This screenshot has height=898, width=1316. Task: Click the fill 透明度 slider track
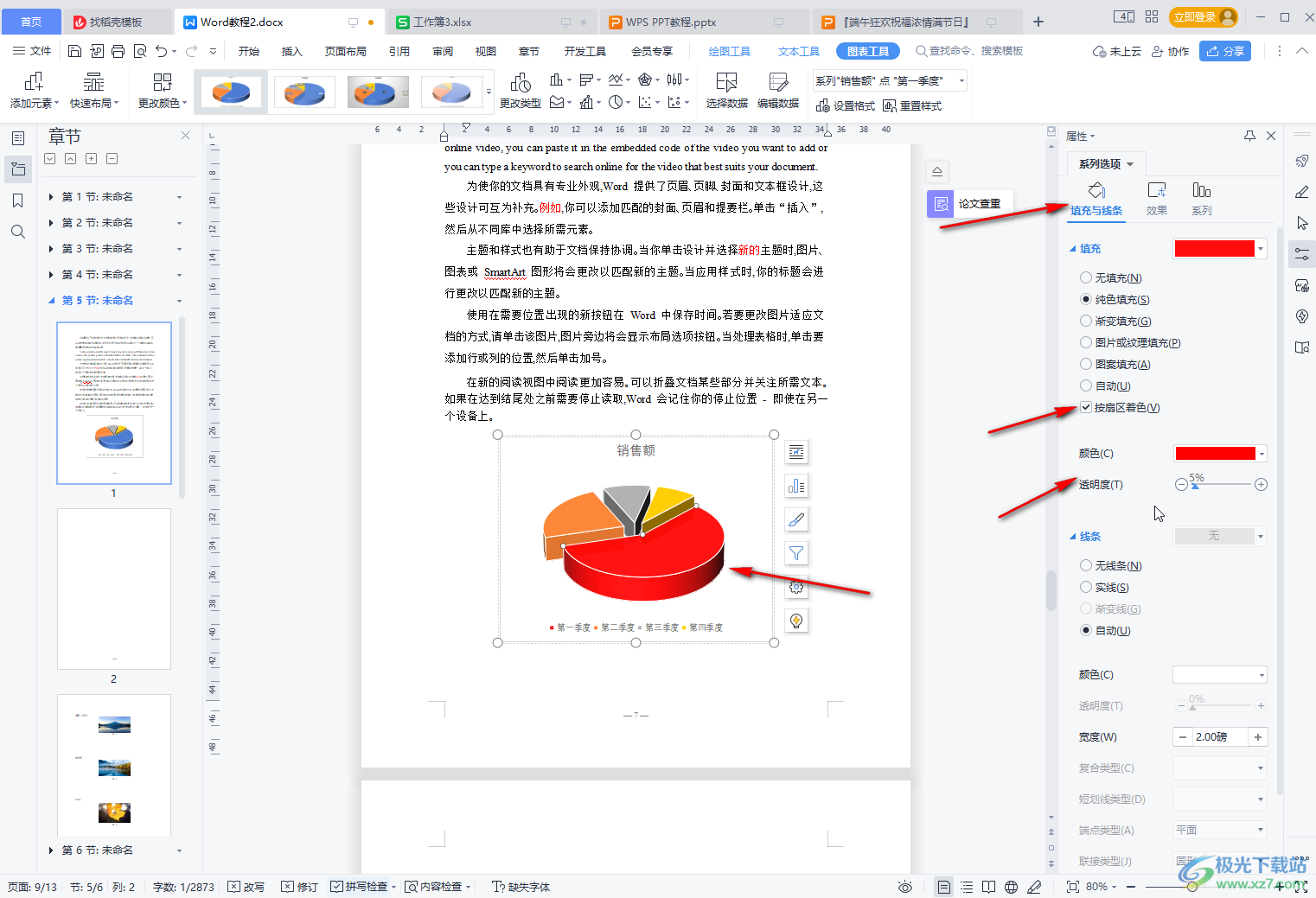[1221, 484]
